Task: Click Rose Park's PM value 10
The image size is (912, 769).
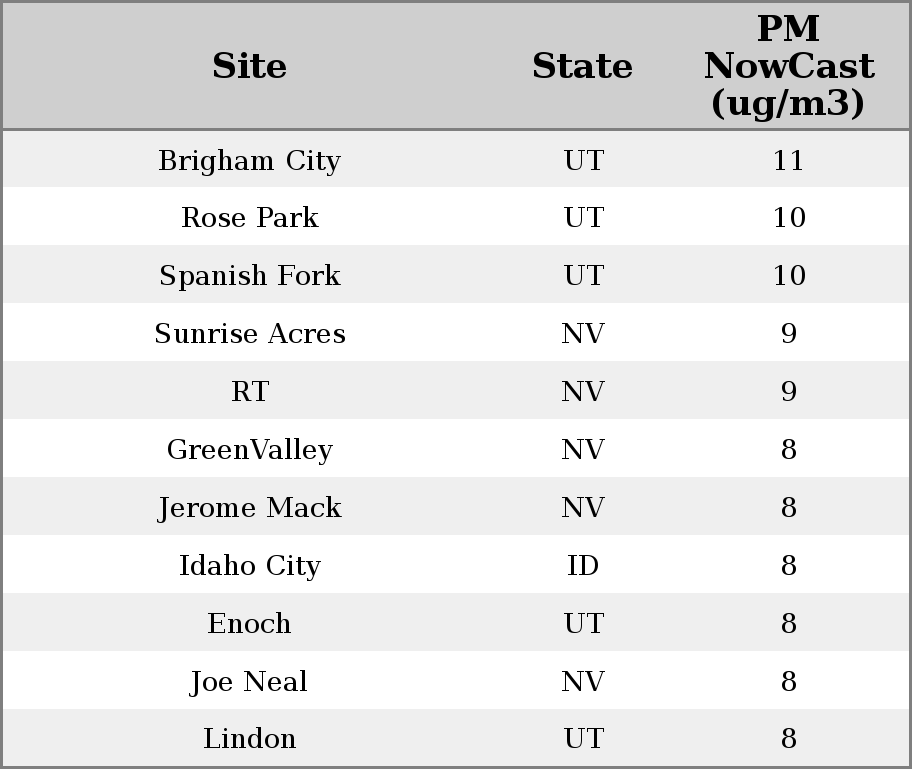Action: click(788, 218)
